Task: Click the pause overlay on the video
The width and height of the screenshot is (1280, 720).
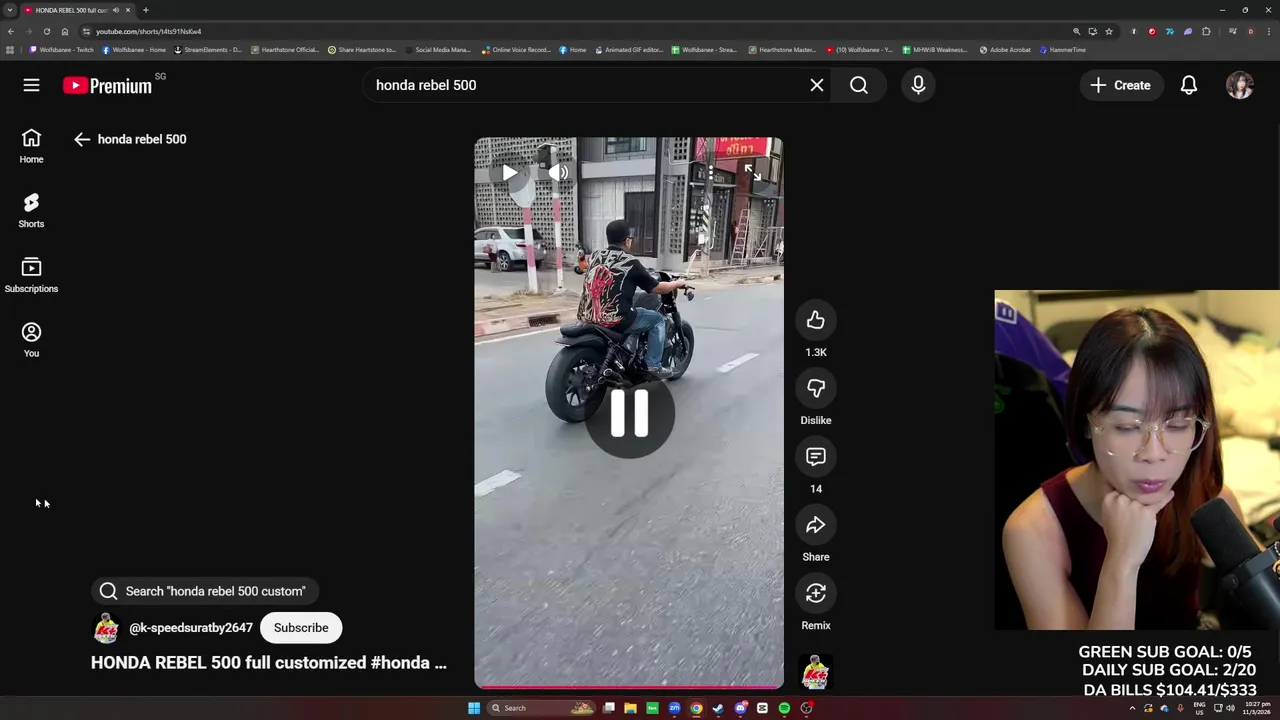Action: [x=629, y=413]
